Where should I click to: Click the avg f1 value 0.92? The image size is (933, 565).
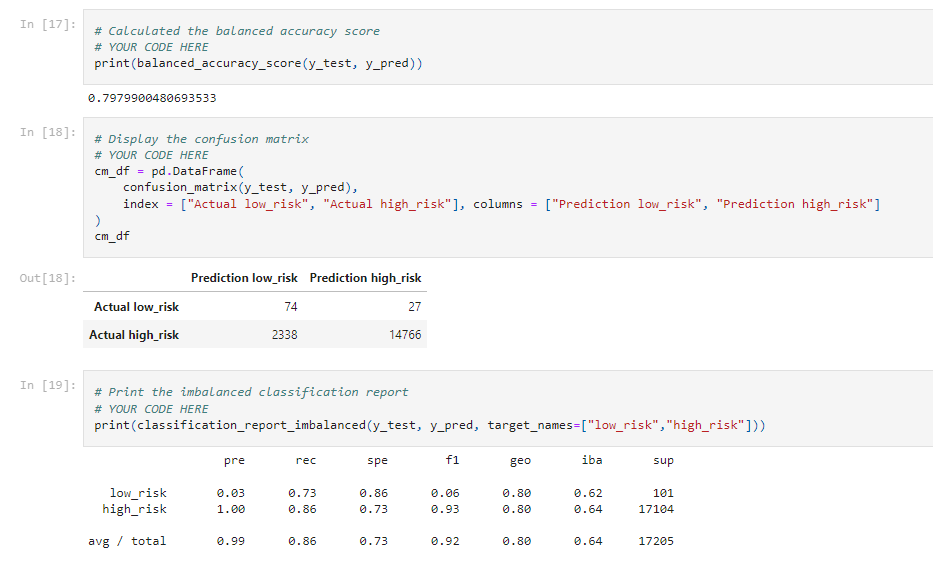(x=445, y=541)
